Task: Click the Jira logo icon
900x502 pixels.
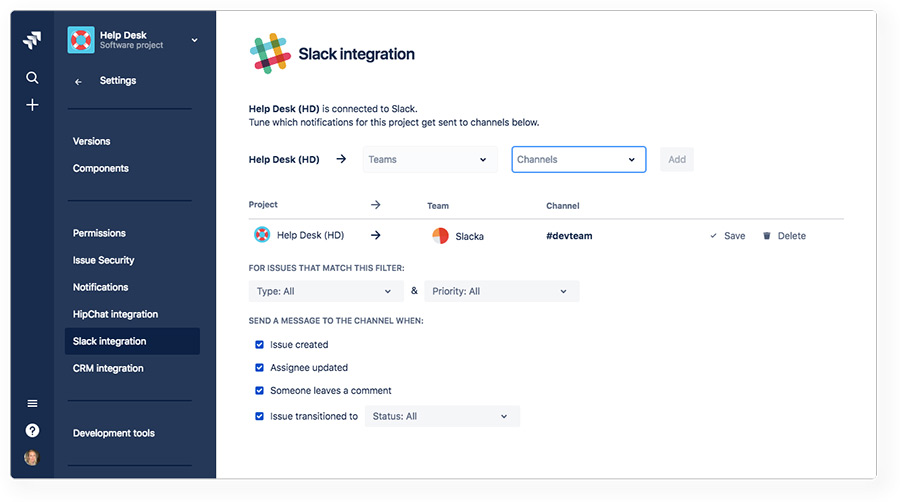Action: [32, 40]
